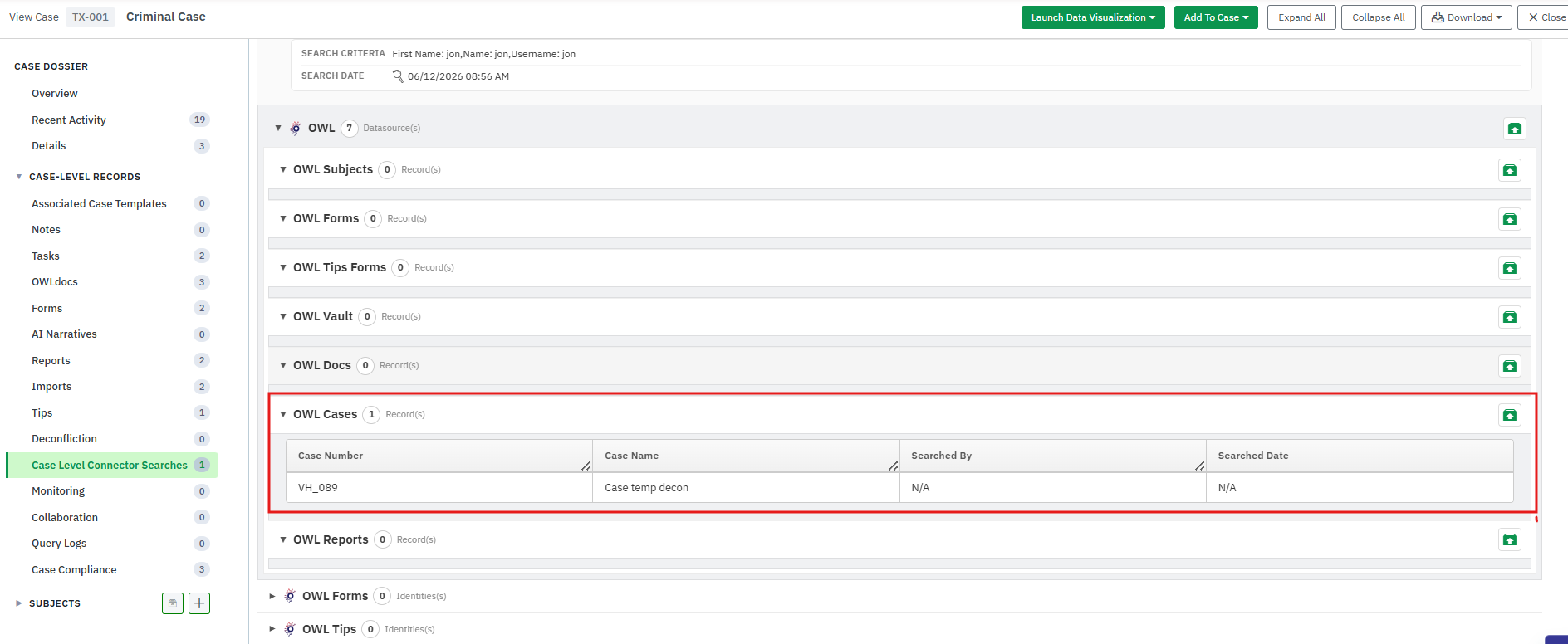Click the Expand All button
Viewport: 1568px width, 644px height.
[1301, 17]
